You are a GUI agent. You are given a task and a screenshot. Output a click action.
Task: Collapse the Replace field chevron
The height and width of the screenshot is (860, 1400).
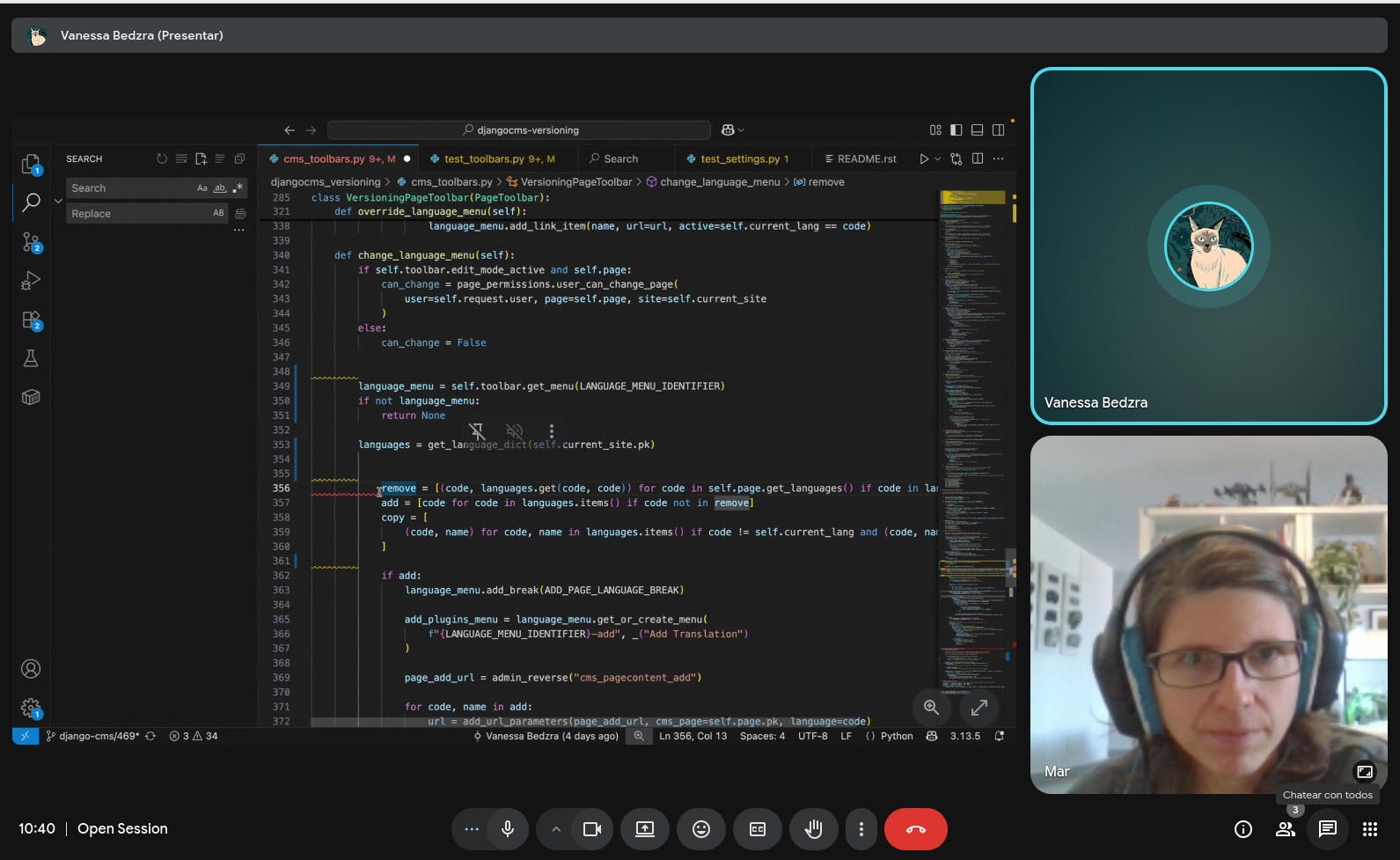click(x=58, y=202)
